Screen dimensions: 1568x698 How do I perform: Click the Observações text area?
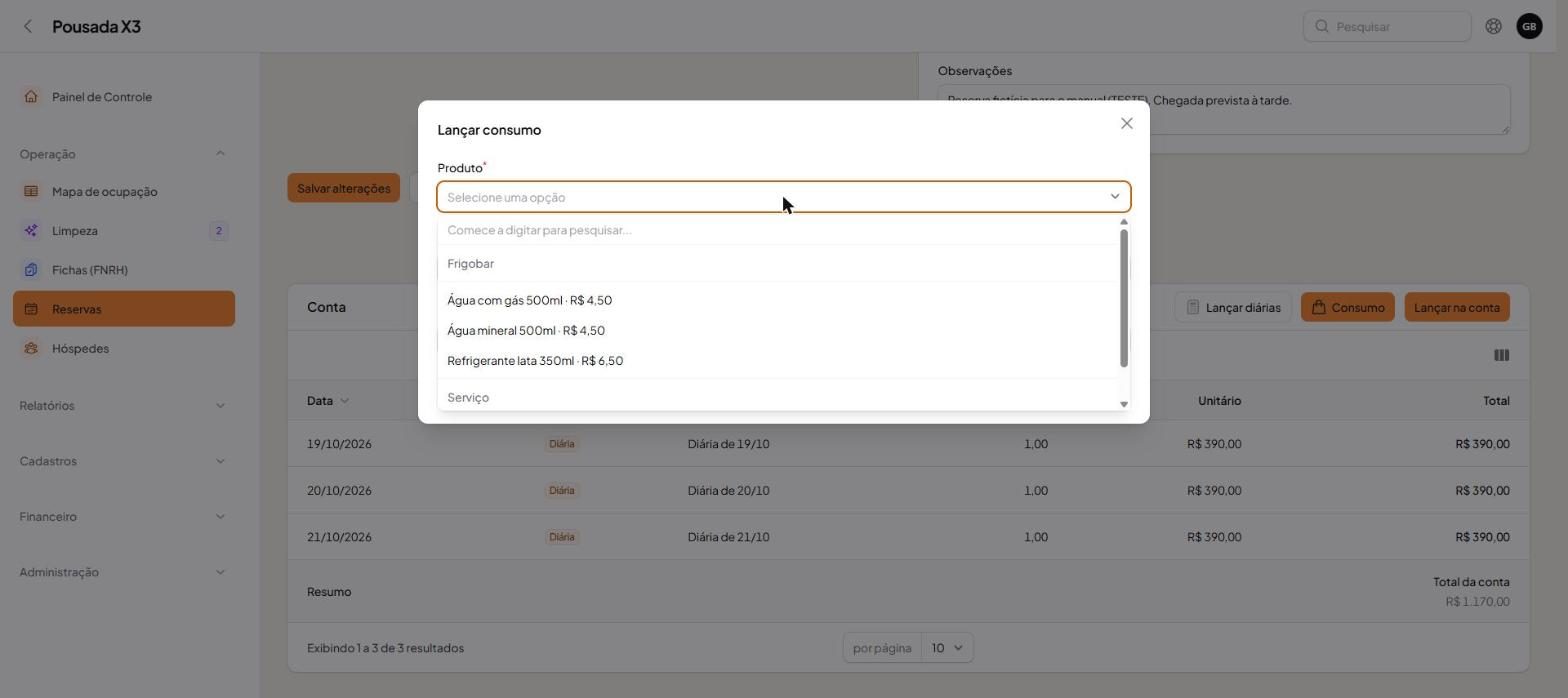pos(1223,109)
